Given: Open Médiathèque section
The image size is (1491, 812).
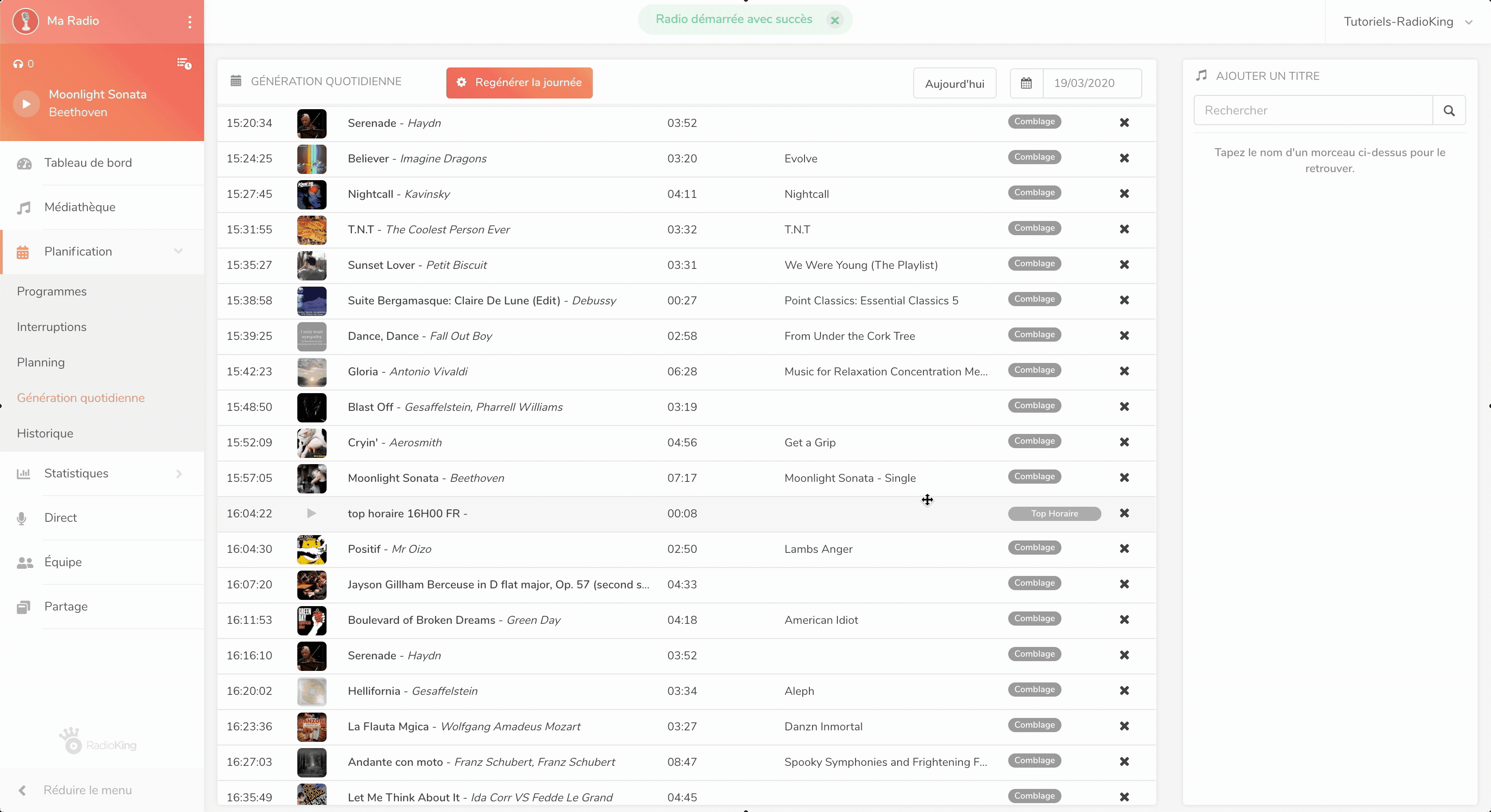Looking at the screenshot, I should (80, 207).
